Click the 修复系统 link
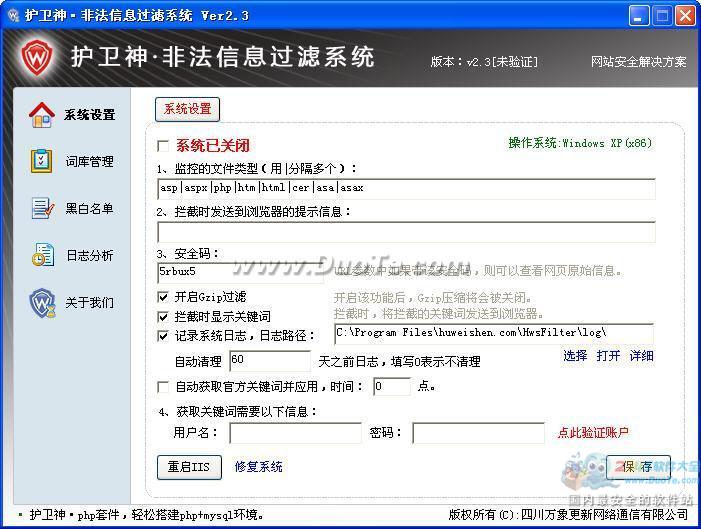 tap(258, 467)
